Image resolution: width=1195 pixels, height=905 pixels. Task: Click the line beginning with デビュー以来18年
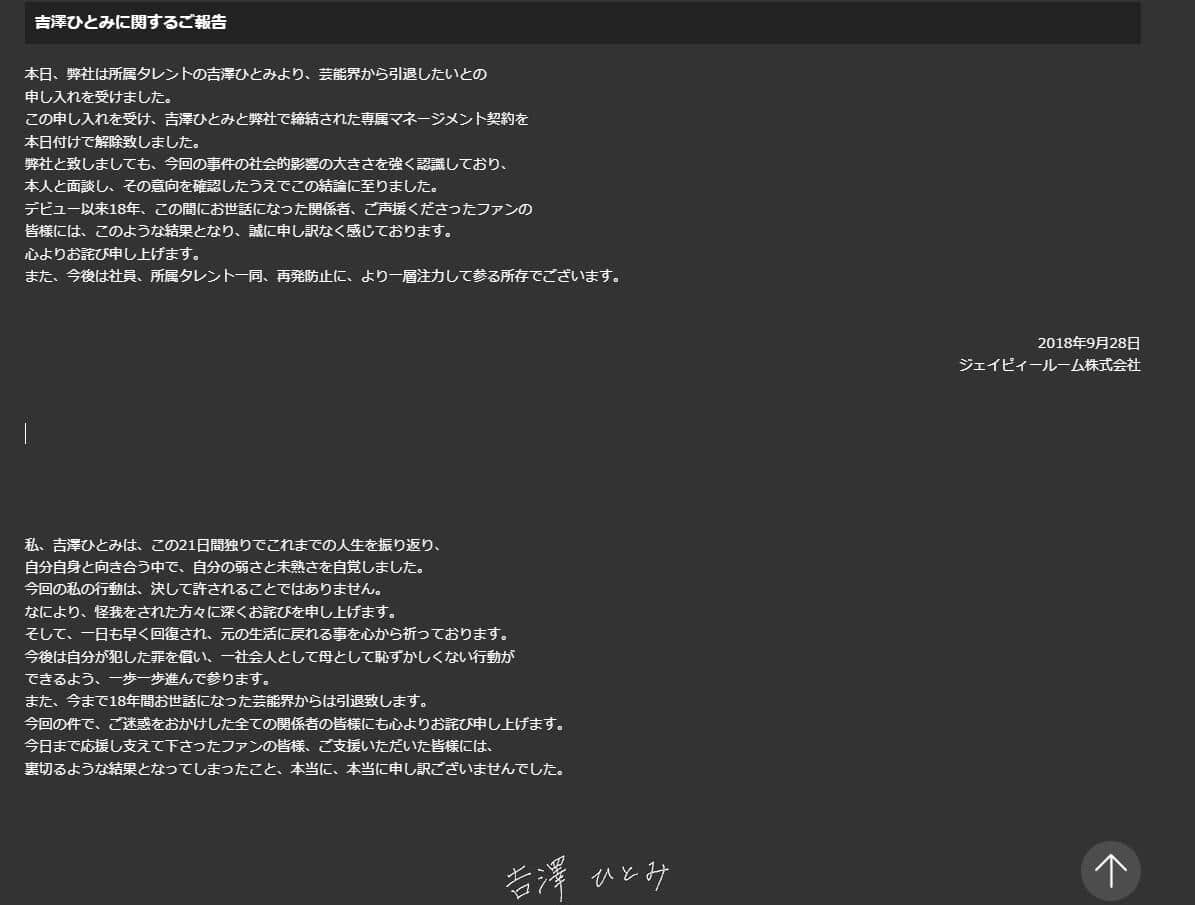point(278,209)
